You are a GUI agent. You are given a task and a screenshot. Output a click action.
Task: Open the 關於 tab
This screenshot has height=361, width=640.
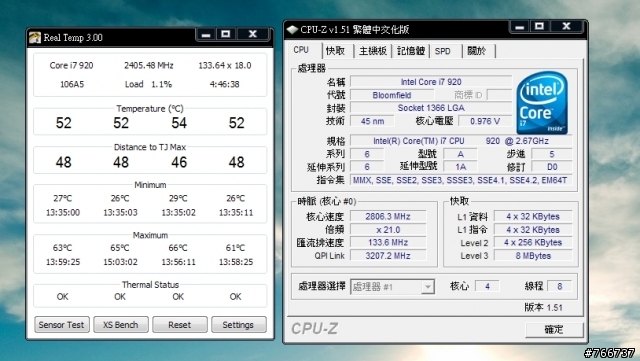[x=477, y=51]
